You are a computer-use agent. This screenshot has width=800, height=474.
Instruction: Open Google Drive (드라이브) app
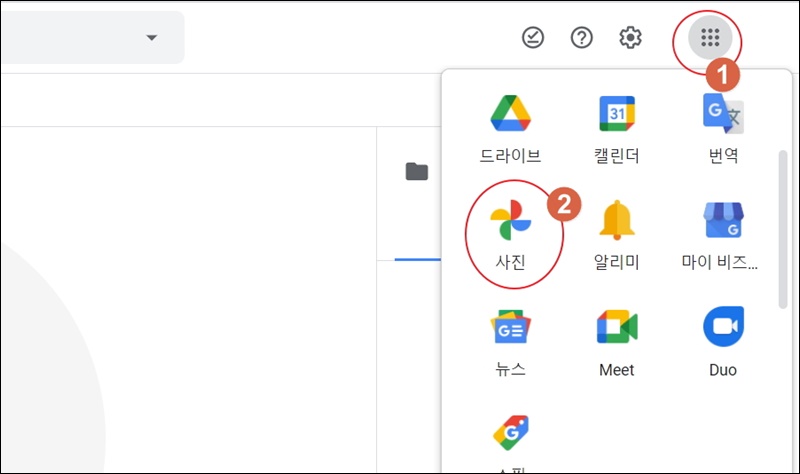click(510, 130)
